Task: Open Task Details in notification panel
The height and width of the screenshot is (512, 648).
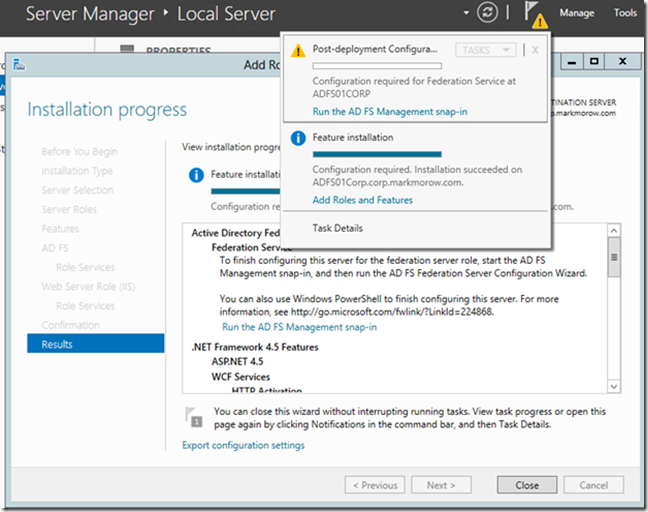Action: tap(337, 228)
